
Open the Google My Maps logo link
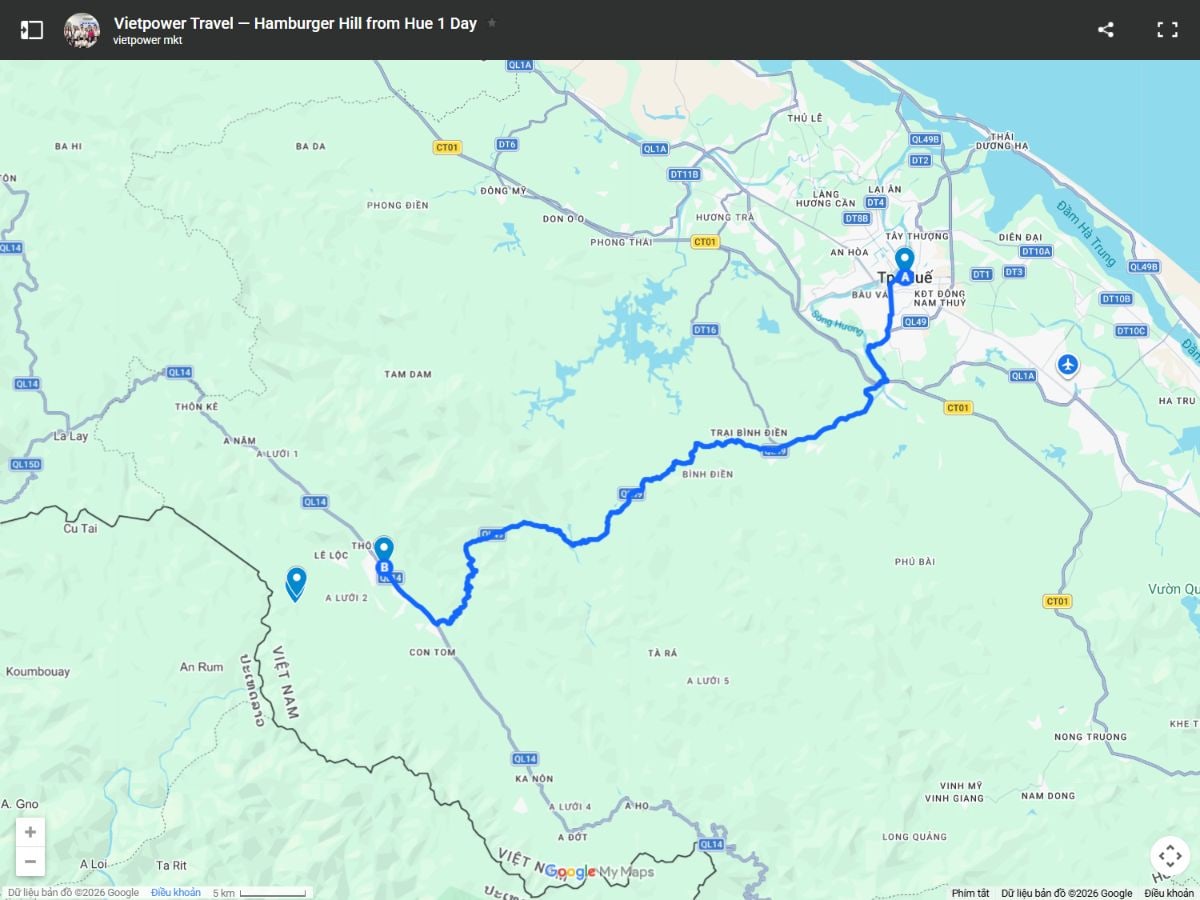tap(599, 872)
